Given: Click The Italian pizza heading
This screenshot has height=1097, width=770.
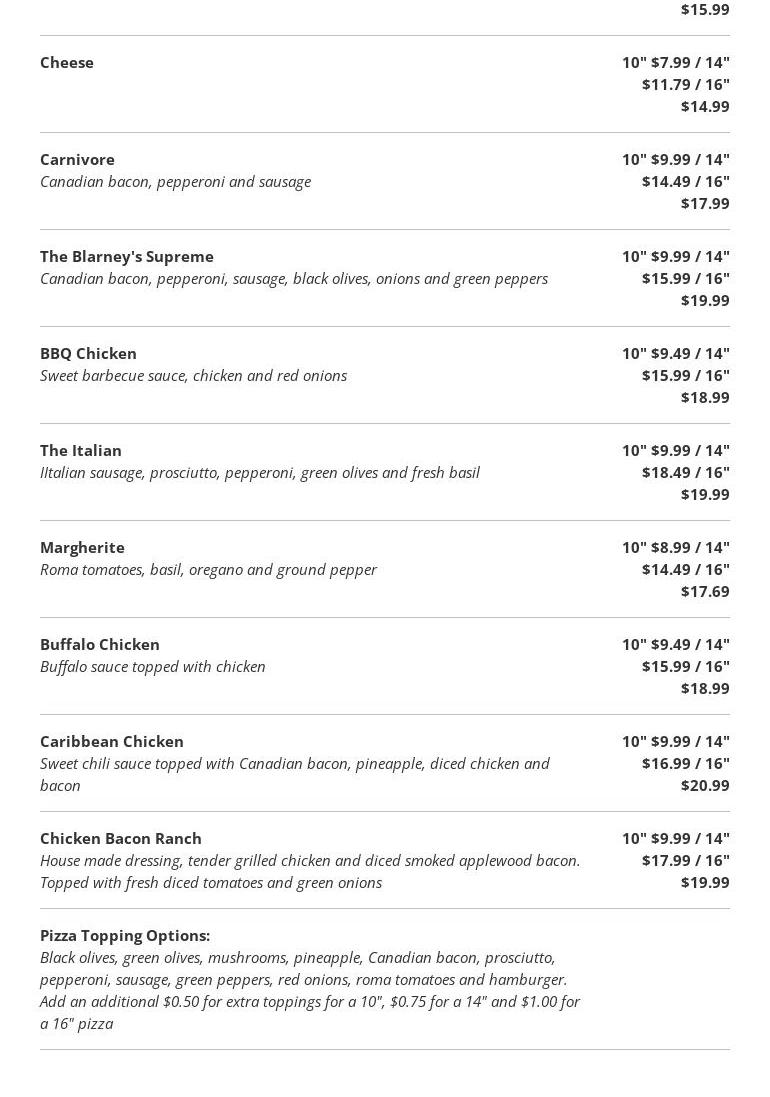Looking at the screenshot, I should point(81,450).
